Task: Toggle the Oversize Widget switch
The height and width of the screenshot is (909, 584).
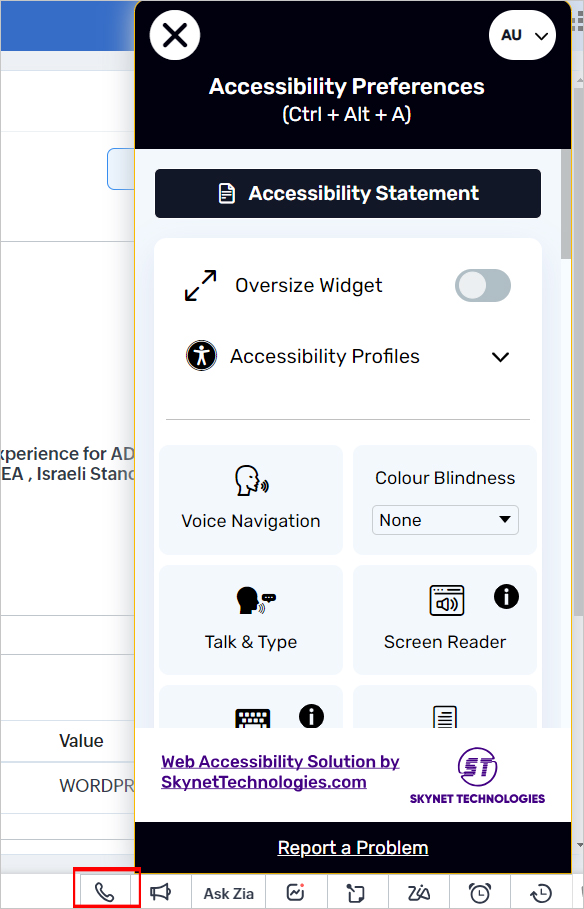Action: click(x=483, y=286)
